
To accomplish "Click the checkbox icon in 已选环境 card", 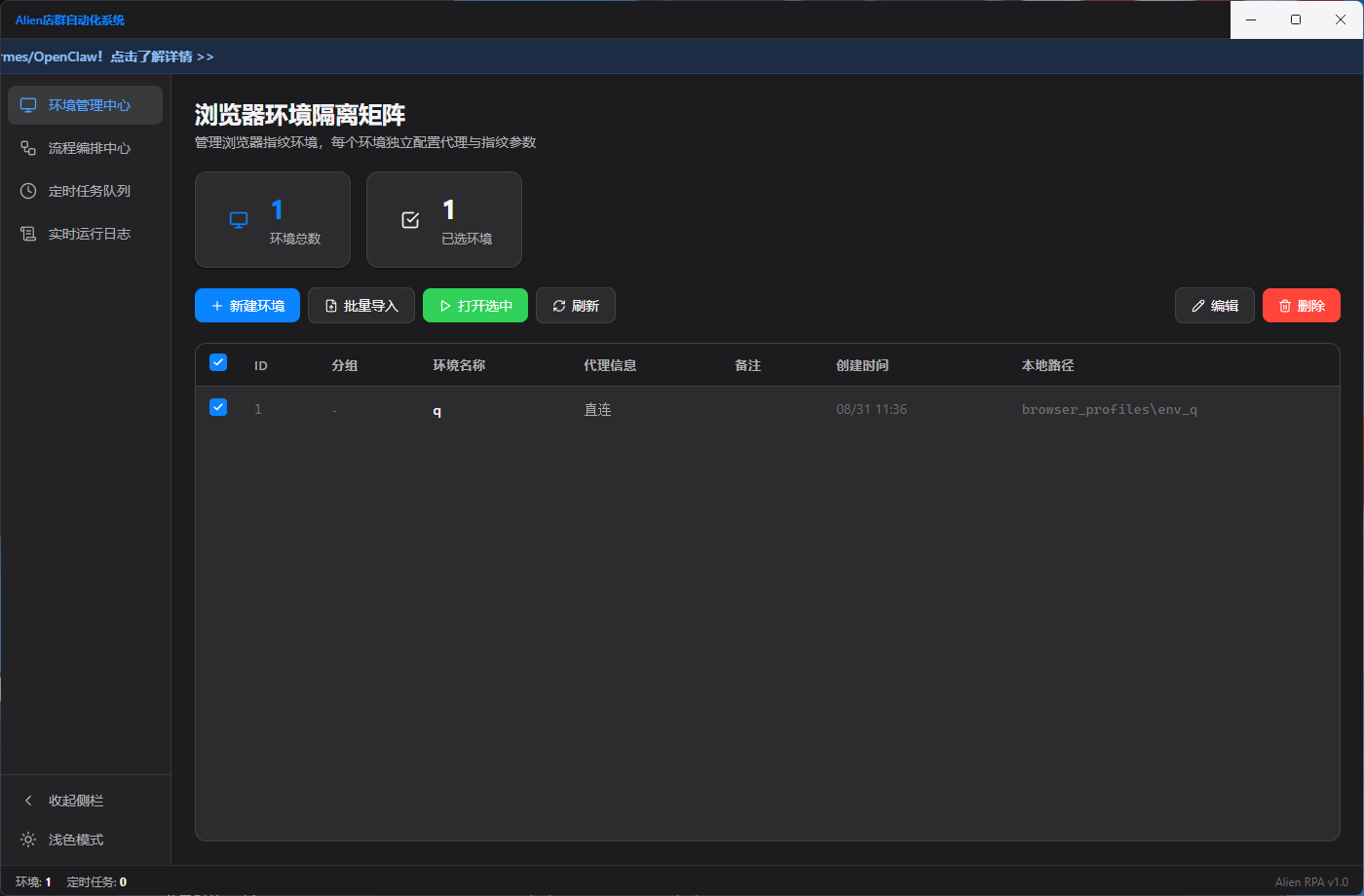I will [x=410, y=220].
